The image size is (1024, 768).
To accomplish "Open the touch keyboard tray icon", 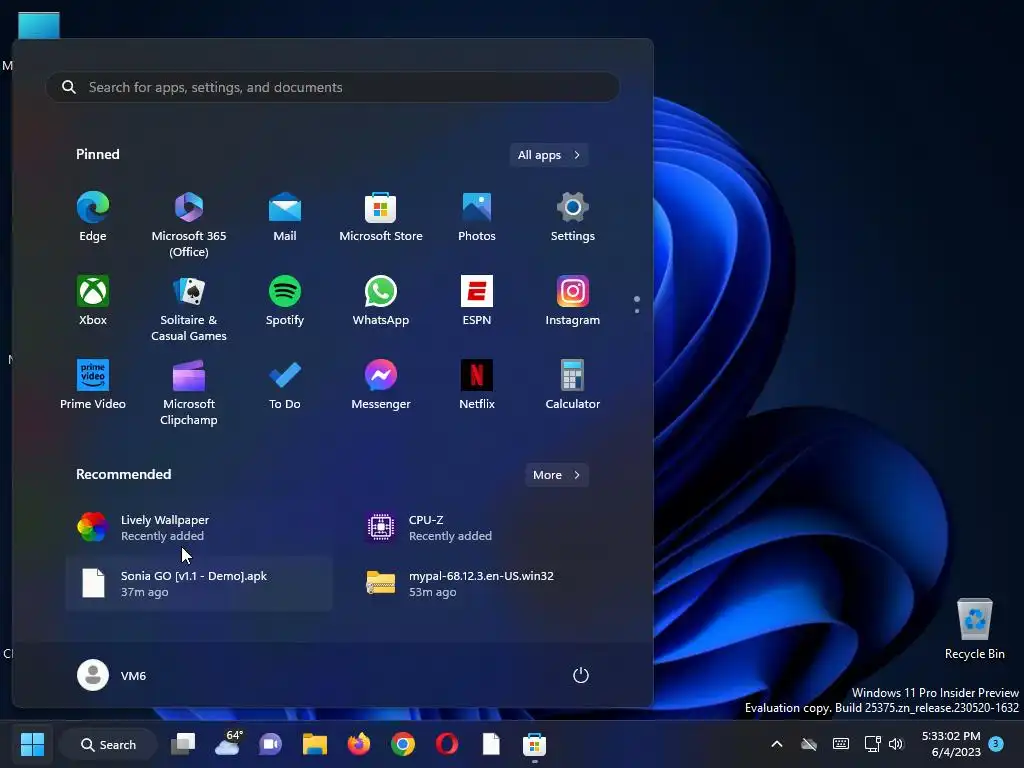I will 841,744.
